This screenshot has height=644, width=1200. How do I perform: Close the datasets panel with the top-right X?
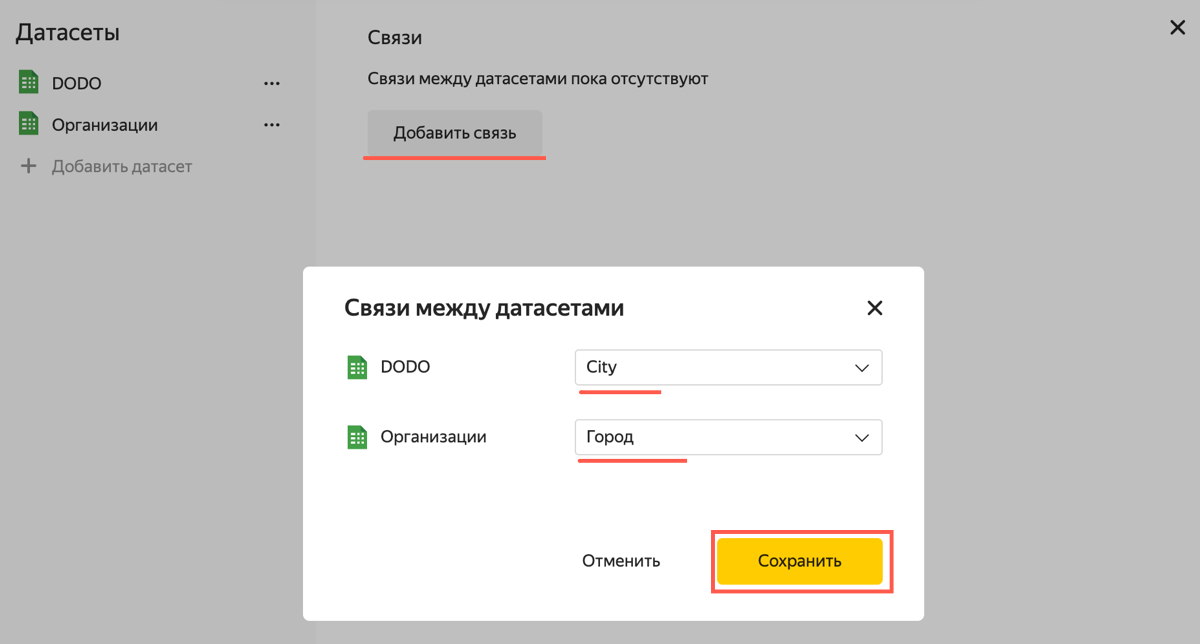1178,28
